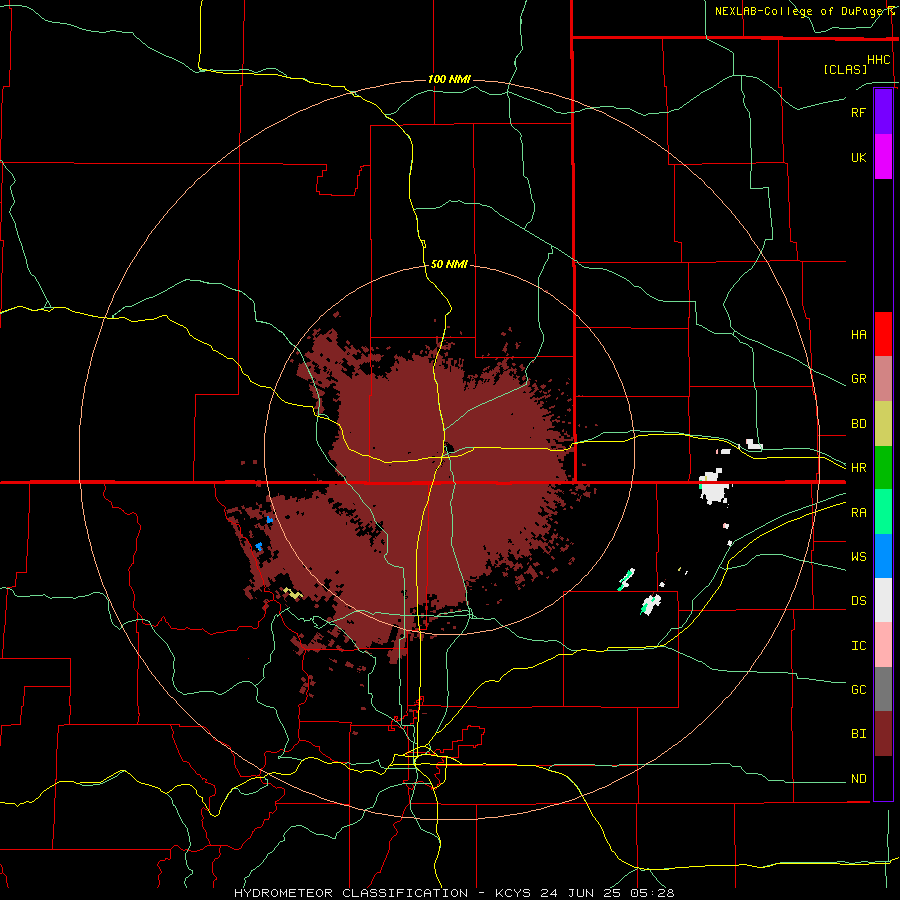Click the HYDROMETEOR CLASSIFICATION title text
This screenshot has width=900, height=900.
(x=351, y=893)
